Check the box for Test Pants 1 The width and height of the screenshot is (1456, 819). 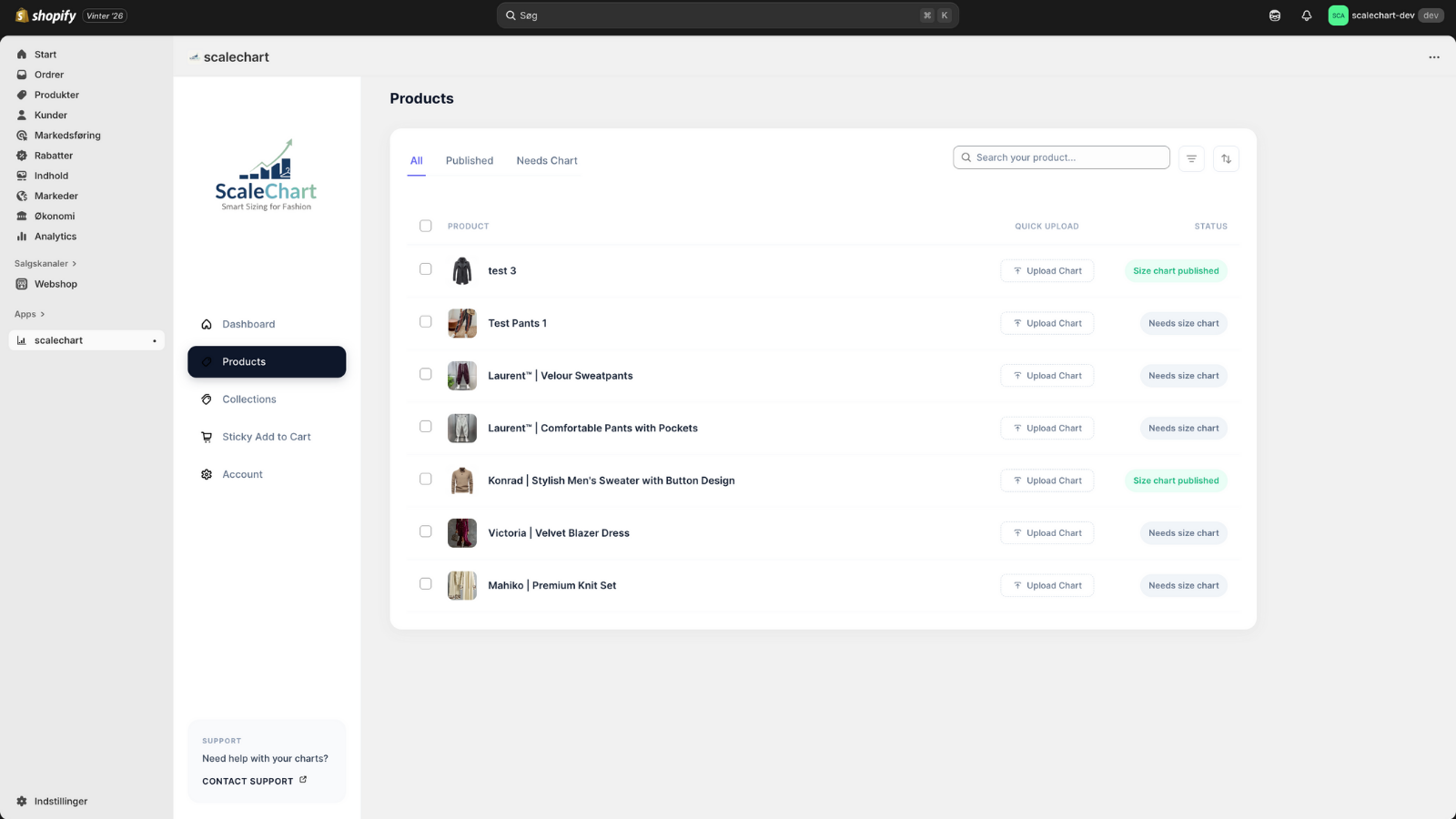426,322
